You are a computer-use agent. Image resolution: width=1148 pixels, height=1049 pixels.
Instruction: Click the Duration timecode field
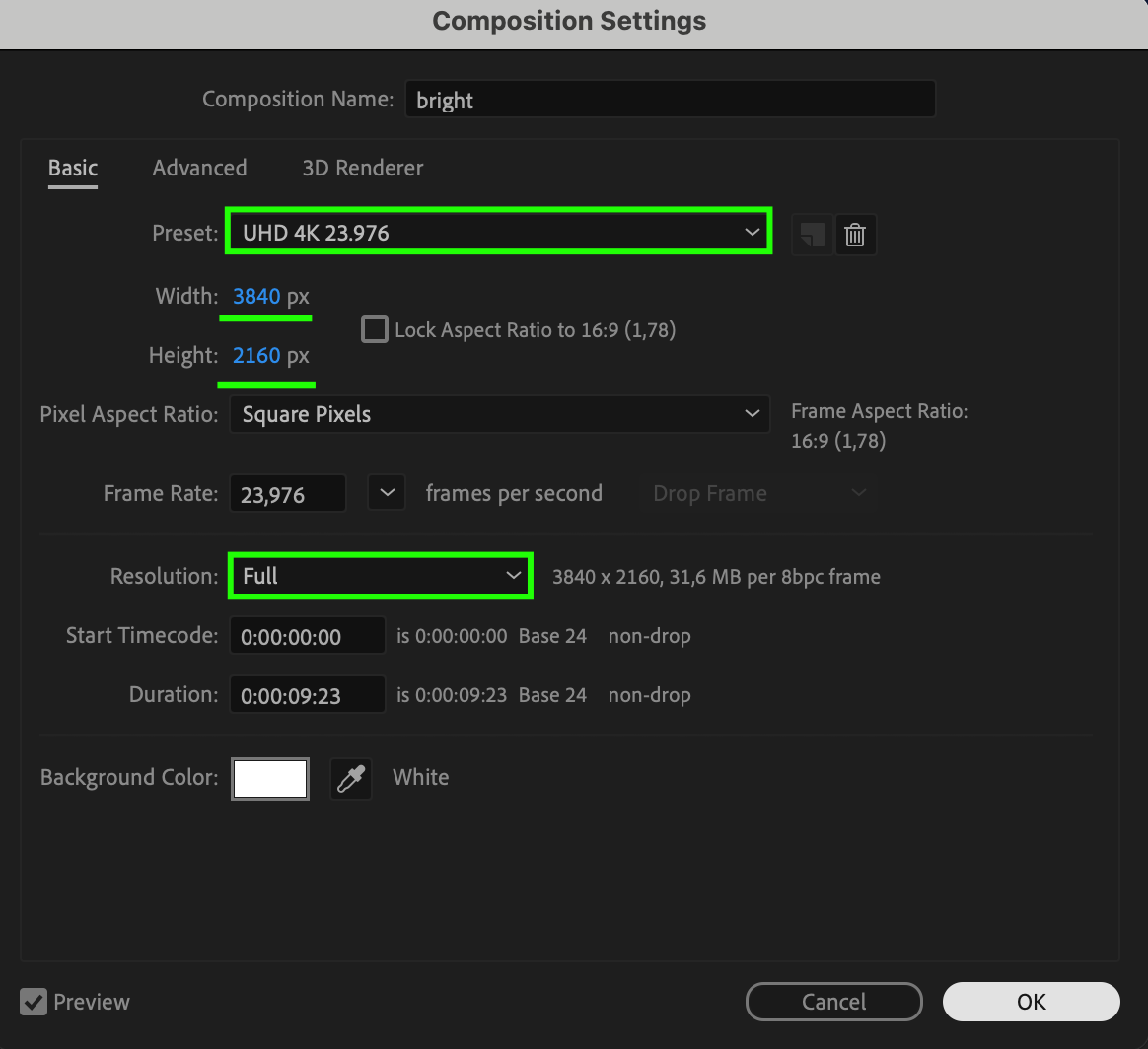(x=307, y=695)
